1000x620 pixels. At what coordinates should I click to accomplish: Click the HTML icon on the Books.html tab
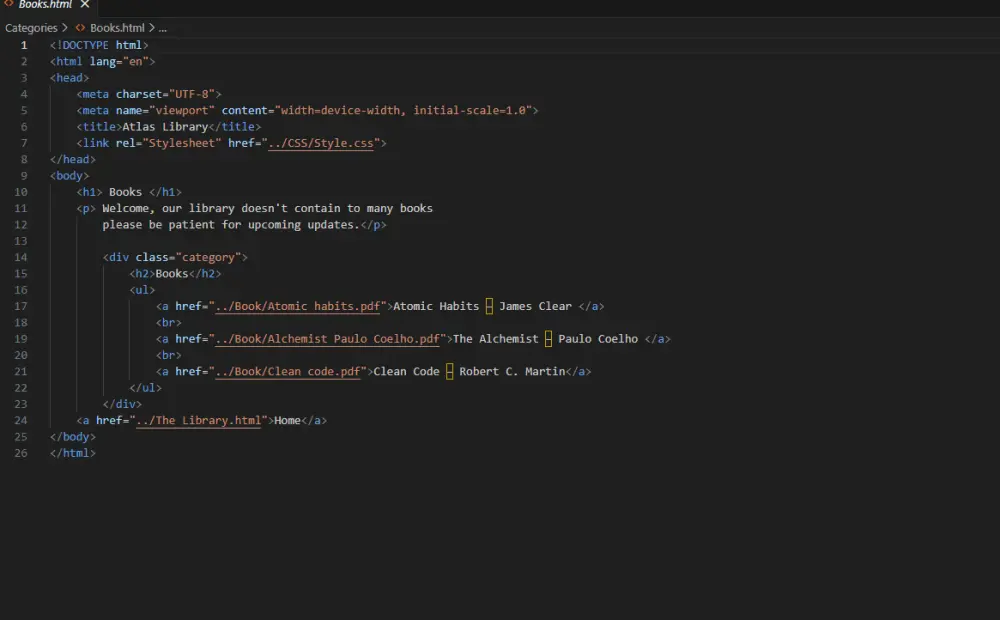click(8, 5)
